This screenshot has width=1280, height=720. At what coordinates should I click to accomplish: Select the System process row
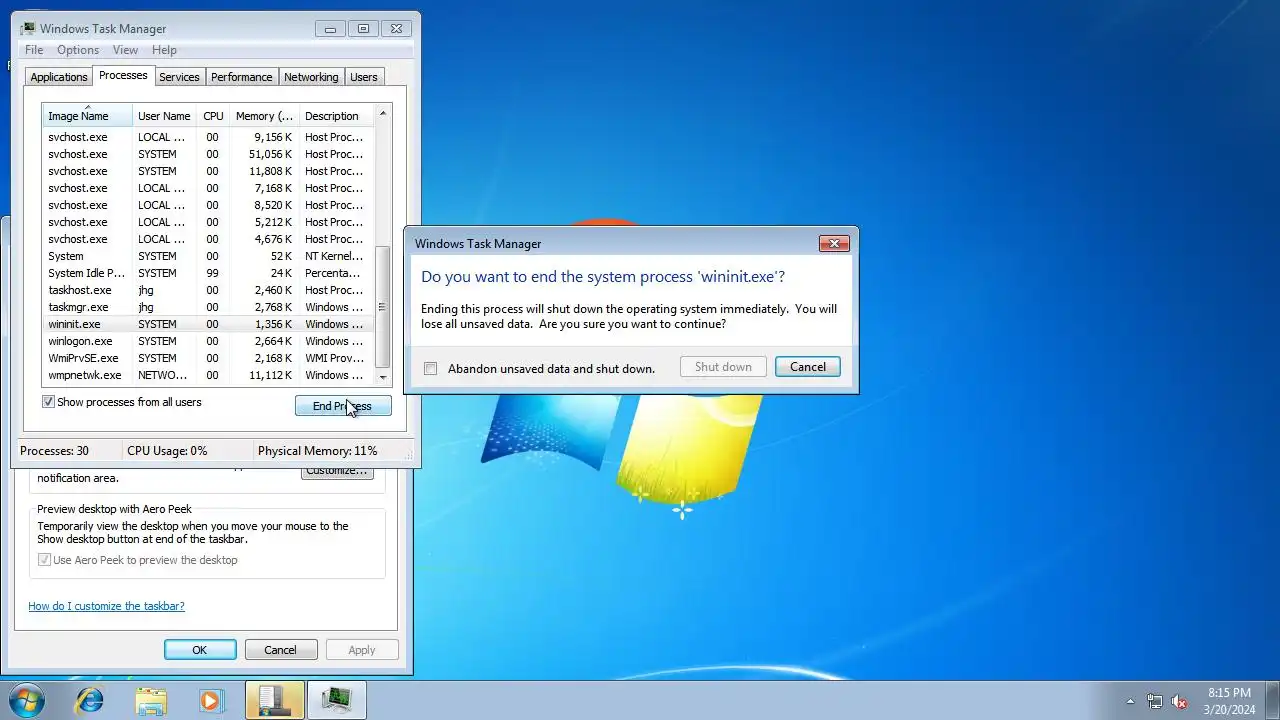click(x=208, y=256)
